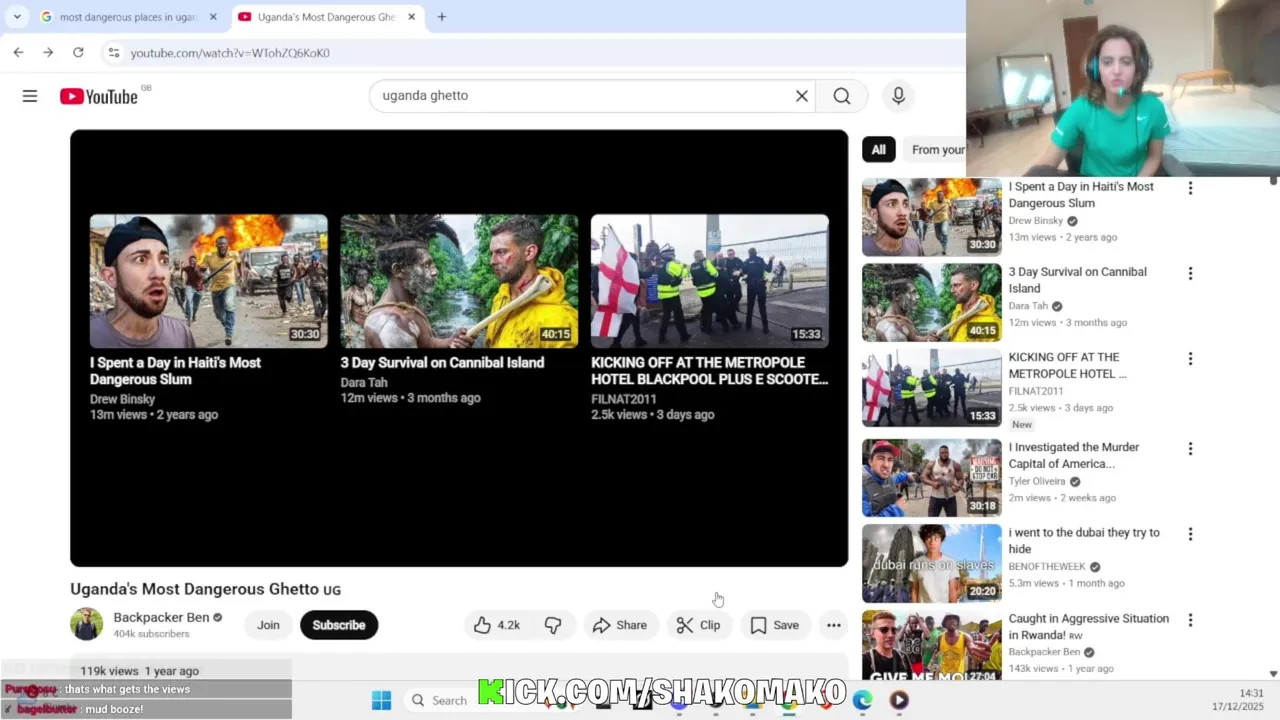
Task: Play end-screen Haiti's Most Dangerous Slum thumbnail
Action: click(208, 281)
